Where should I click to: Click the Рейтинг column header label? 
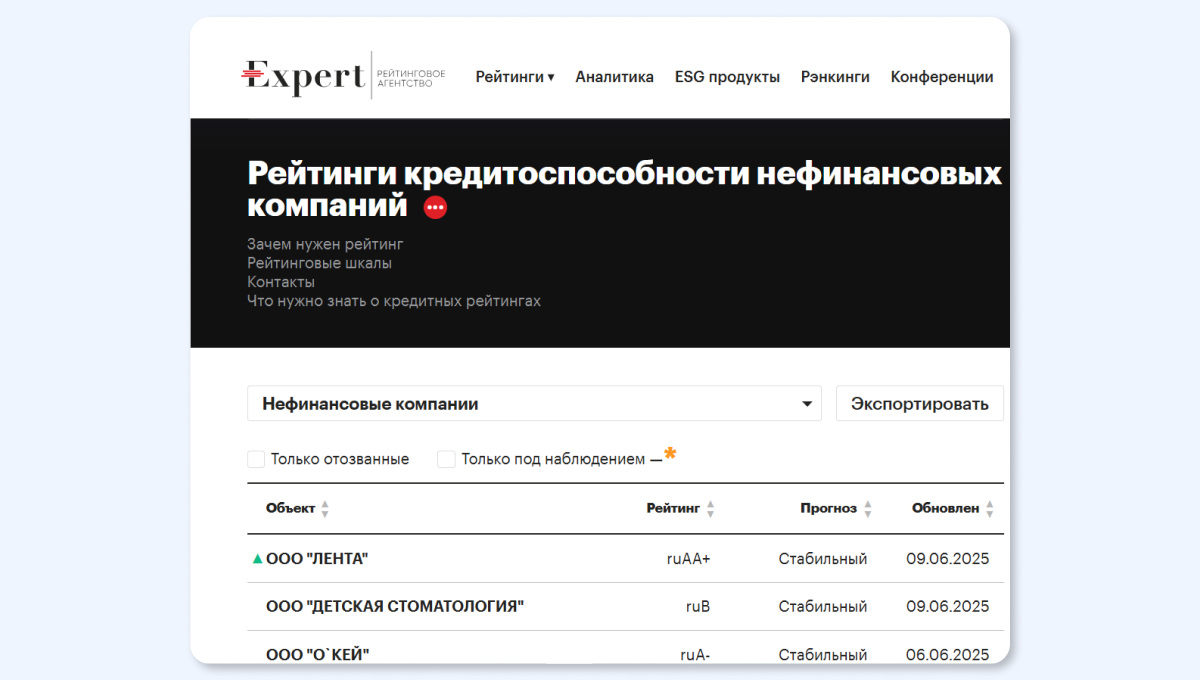point(673,509)
